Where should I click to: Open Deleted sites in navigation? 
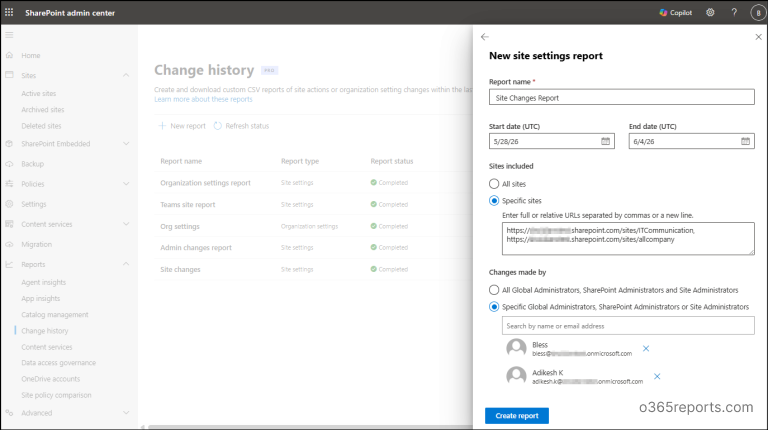click(x=41, y=126)
